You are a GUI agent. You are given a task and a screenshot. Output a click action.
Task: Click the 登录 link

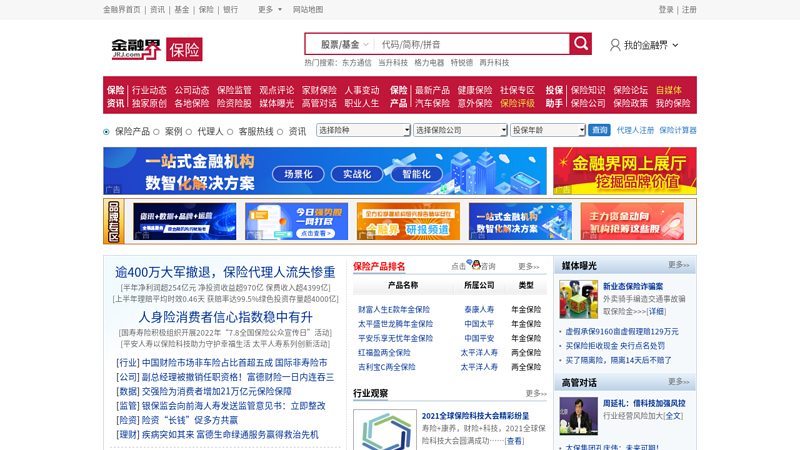(666, 9)
